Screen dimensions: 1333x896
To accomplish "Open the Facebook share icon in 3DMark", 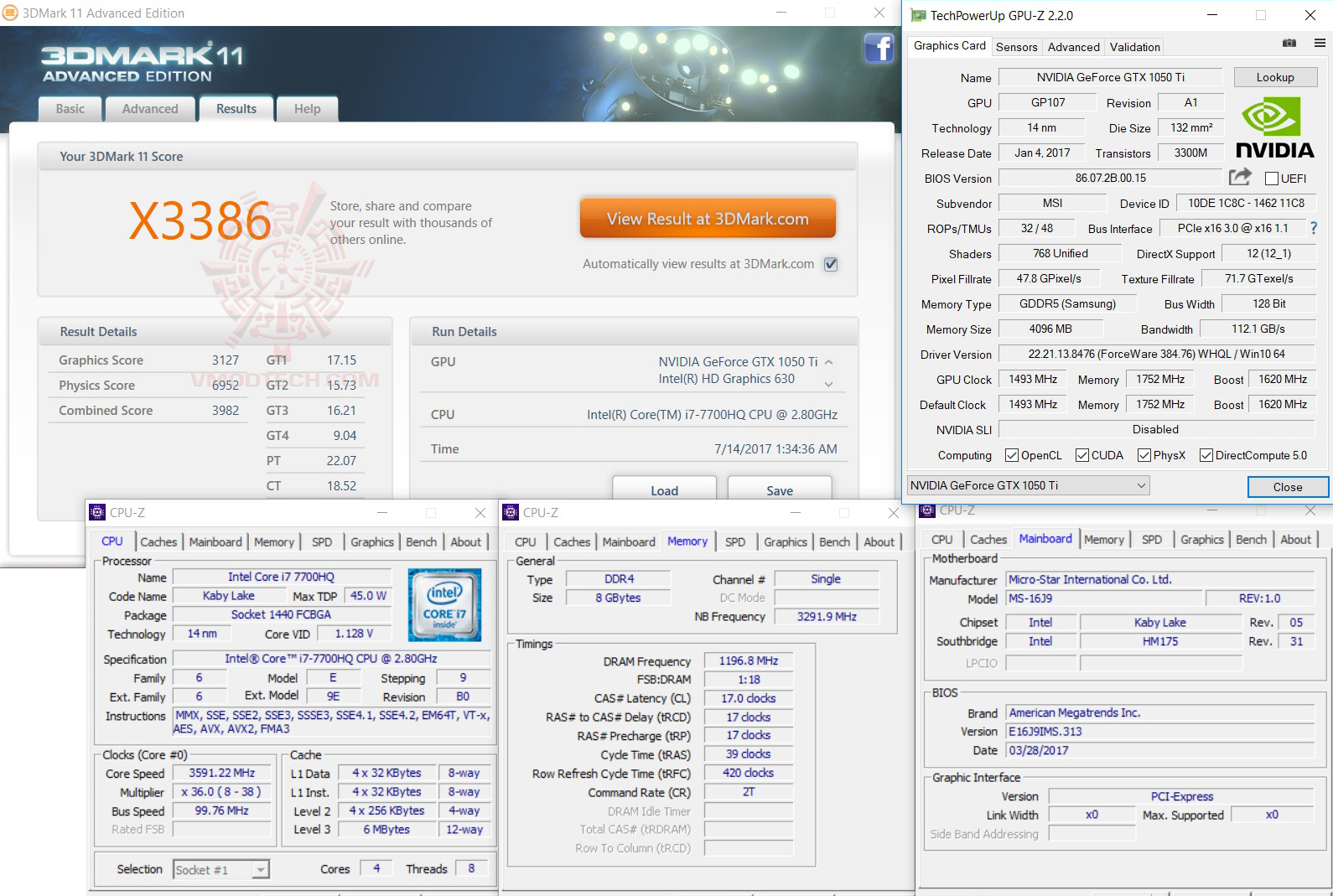I will pos(879,48).
